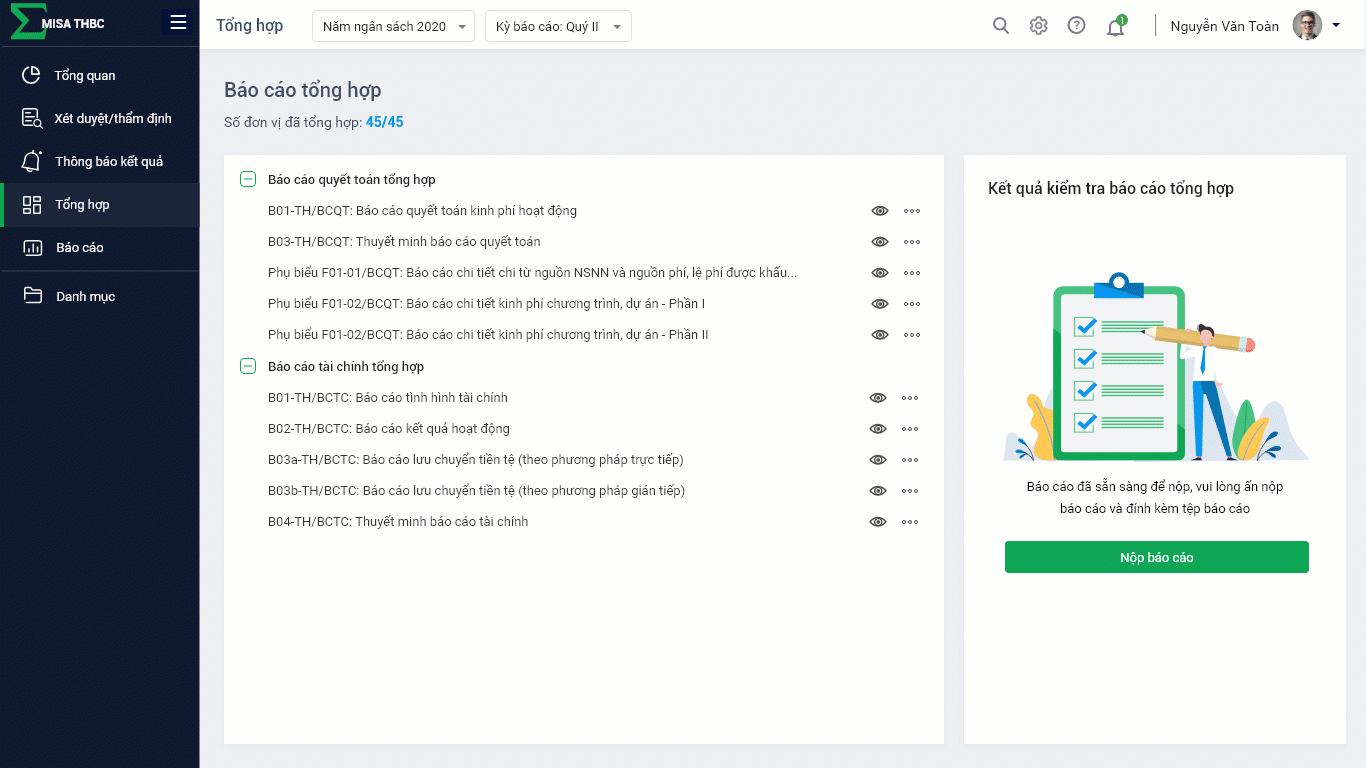Open more options for Phụ biểu F01-01/BCQT
This screenshot has width=1366, height=768.
coord(911,273)
